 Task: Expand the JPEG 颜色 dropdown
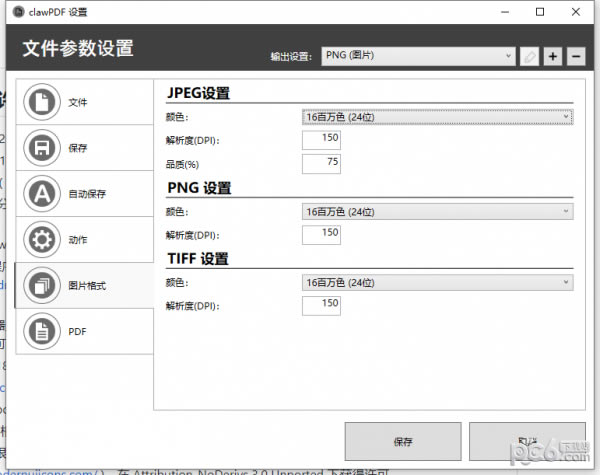click(437, 117)
